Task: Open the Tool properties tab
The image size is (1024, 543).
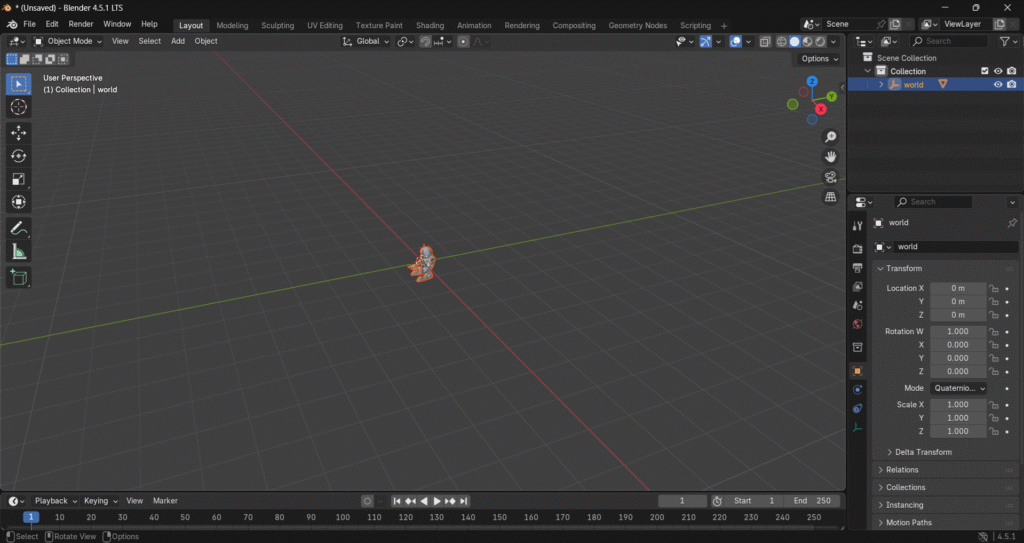Action: pyautogui.click(x=857, y=225)
